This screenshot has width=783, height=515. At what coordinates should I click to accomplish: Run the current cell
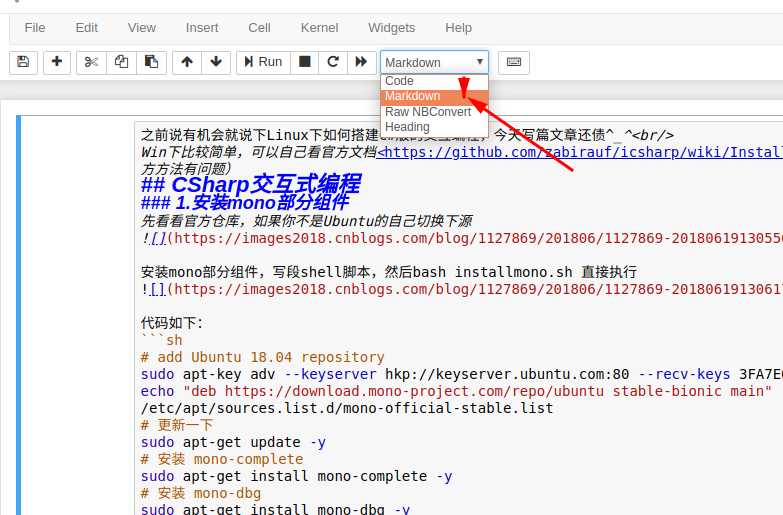click(263, 62)
